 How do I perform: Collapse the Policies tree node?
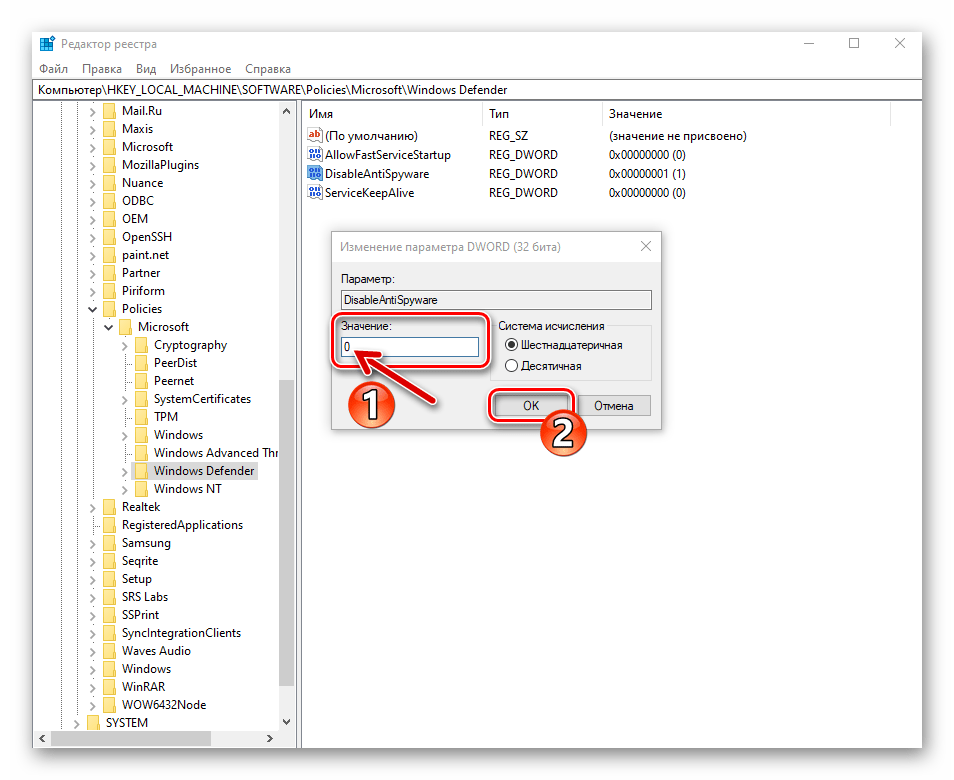(92, 309)
